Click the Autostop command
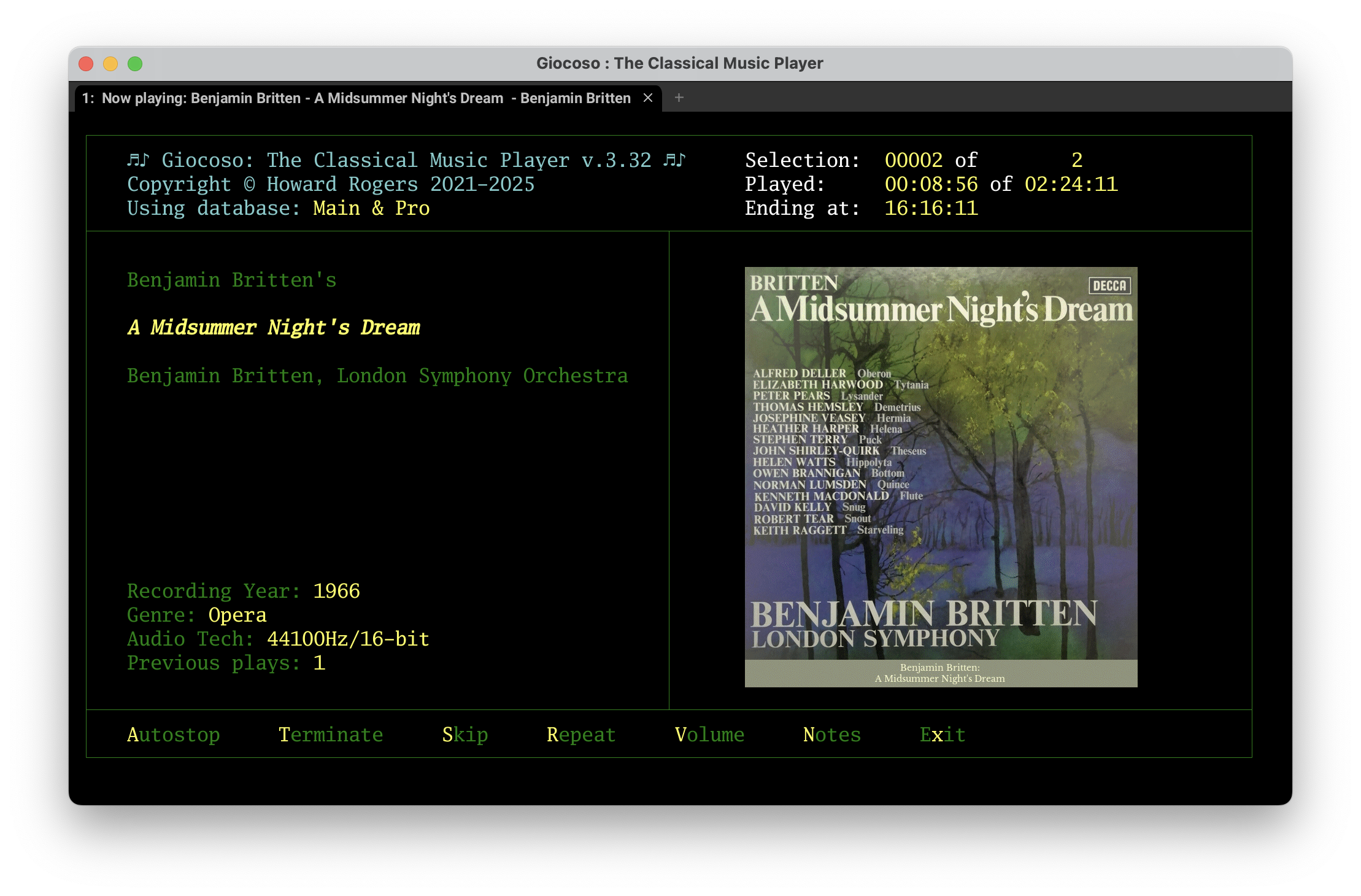1361x896 pixels. pyautogui.click(x=174, y=734)
